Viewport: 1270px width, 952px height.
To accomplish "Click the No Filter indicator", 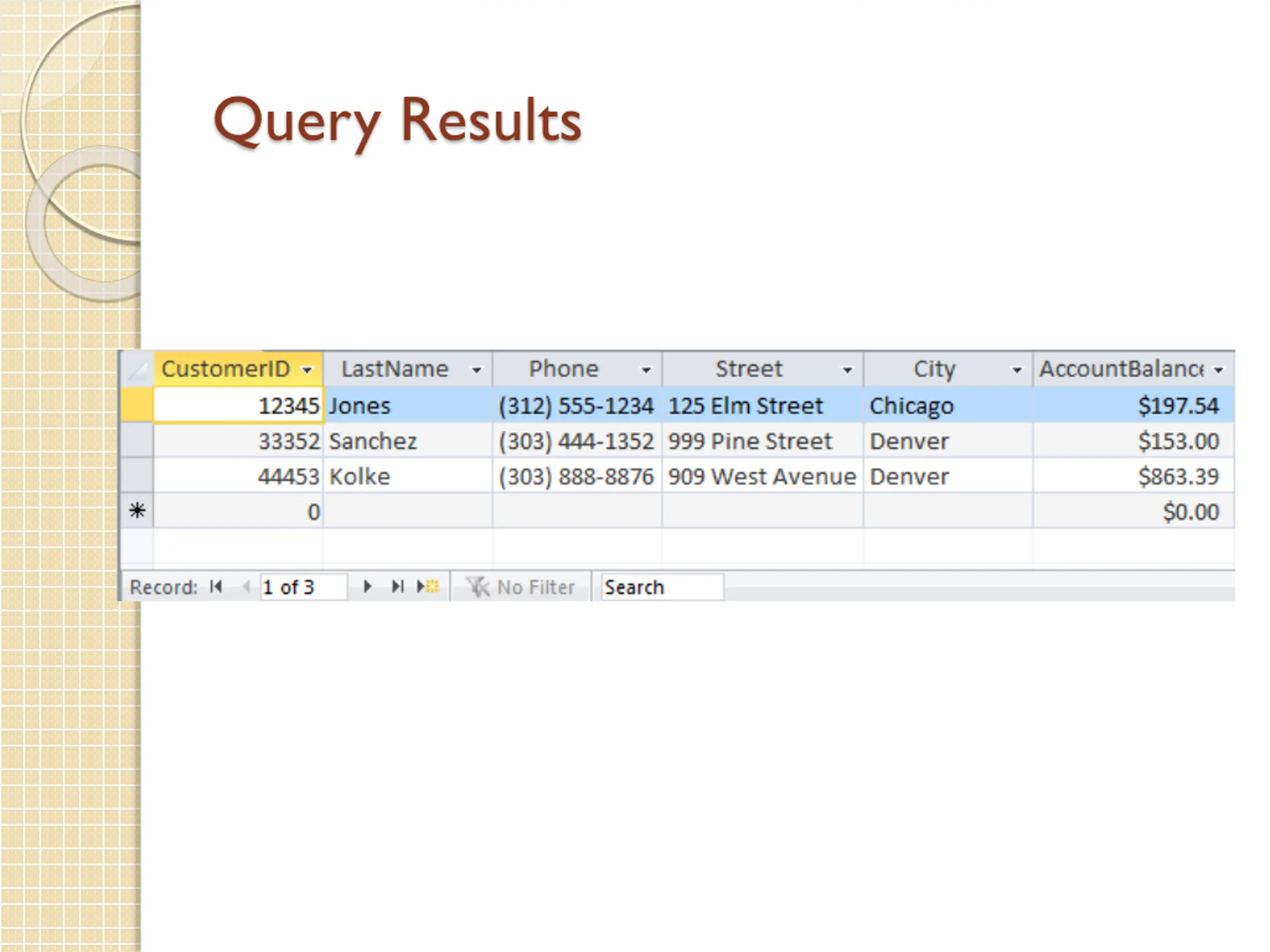I will (x=520, y=587).
